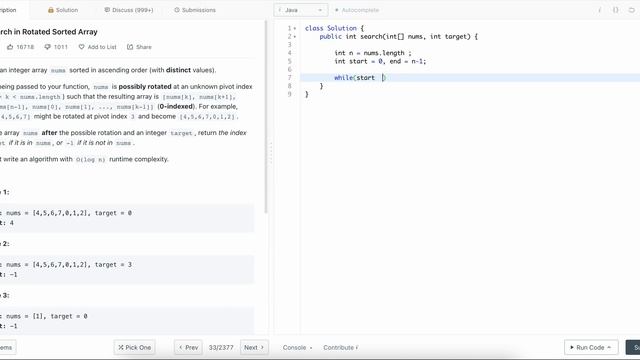The height and width of the screenshot is (360, 640).
Task: Click code line 'int n = nums.length ;'
Action: (373, 53)
